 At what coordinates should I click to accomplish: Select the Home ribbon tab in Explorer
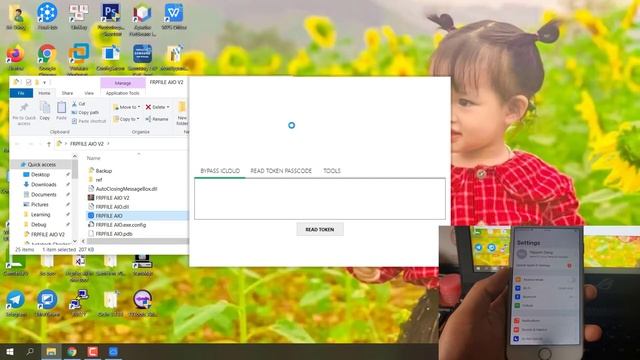tap(44, 93)
